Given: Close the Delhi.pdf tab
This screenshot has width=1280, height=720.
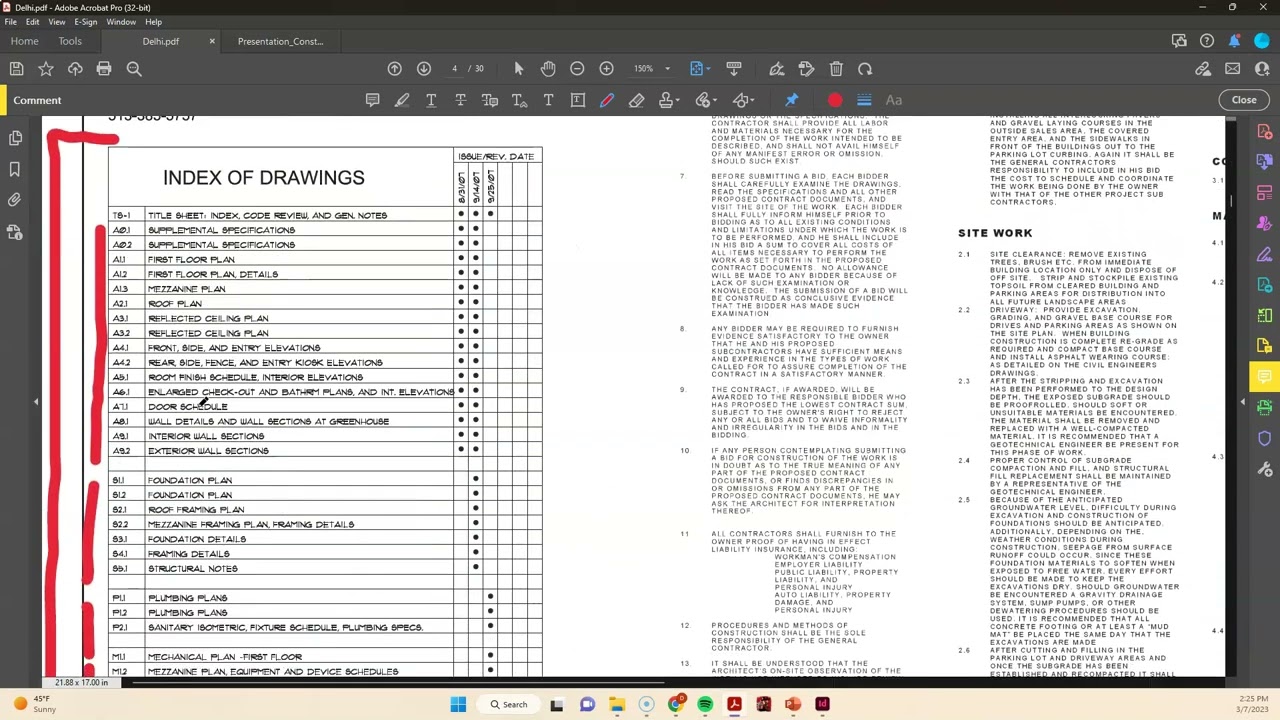Looking at the screenshot, I should 212,41.
